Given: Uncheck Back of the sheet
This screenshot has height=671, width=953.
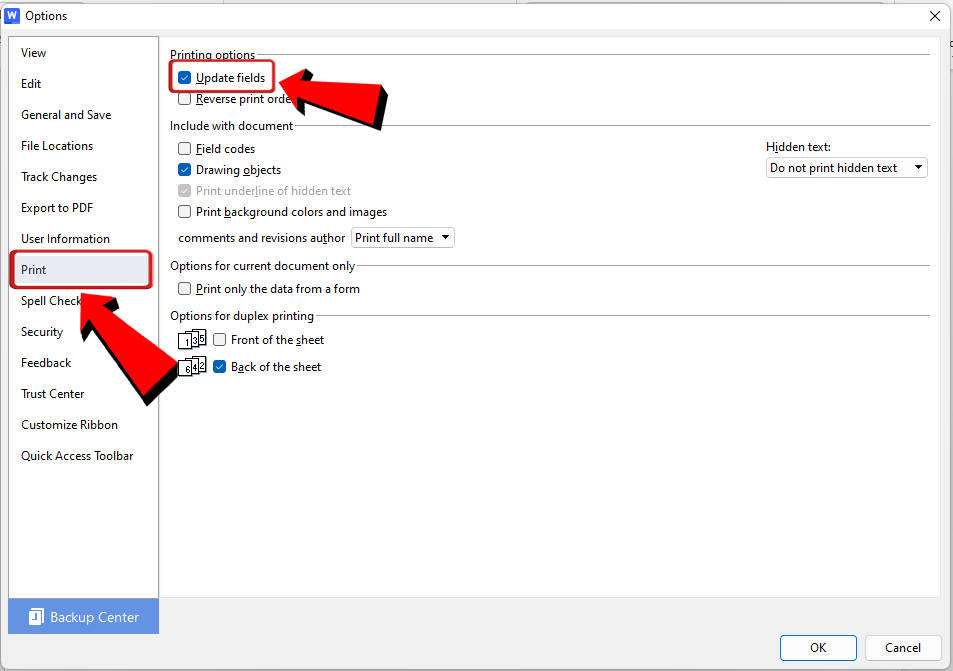Looking at the screenshot, I should pyautogui.click(x=219, y=366).
